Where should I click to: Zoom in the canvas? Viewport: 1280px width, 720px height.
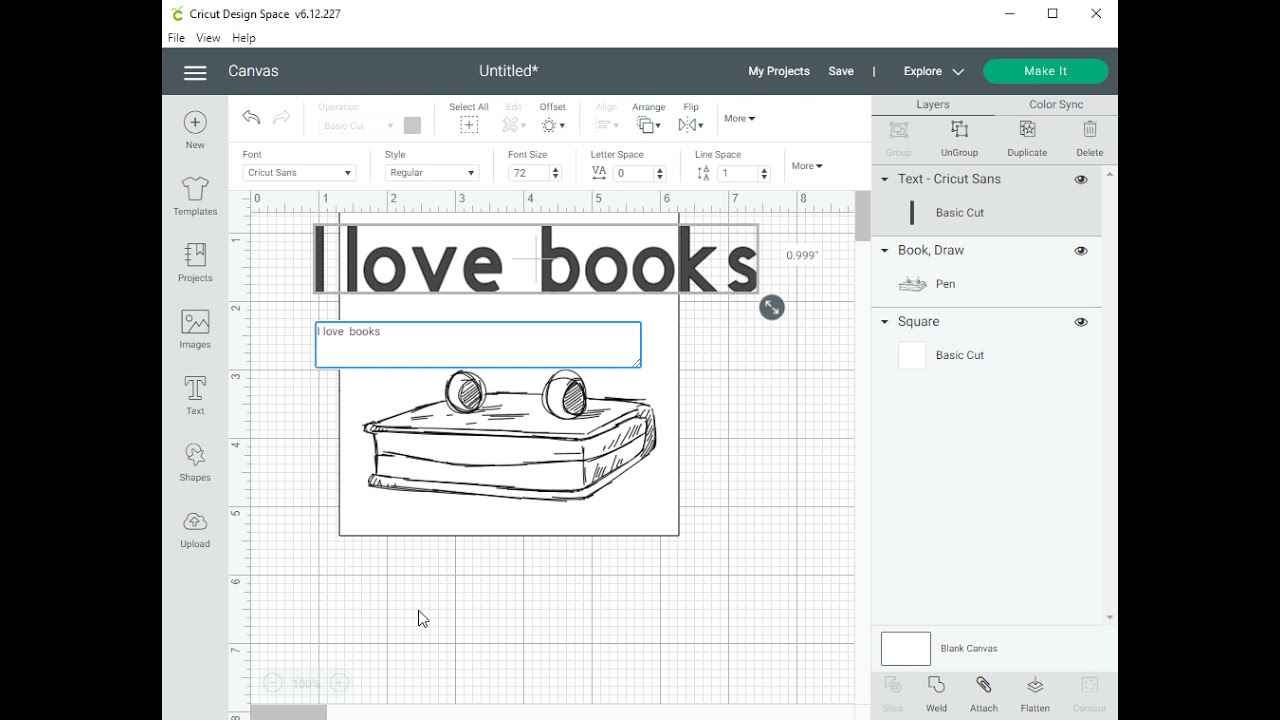pos(340,683)
